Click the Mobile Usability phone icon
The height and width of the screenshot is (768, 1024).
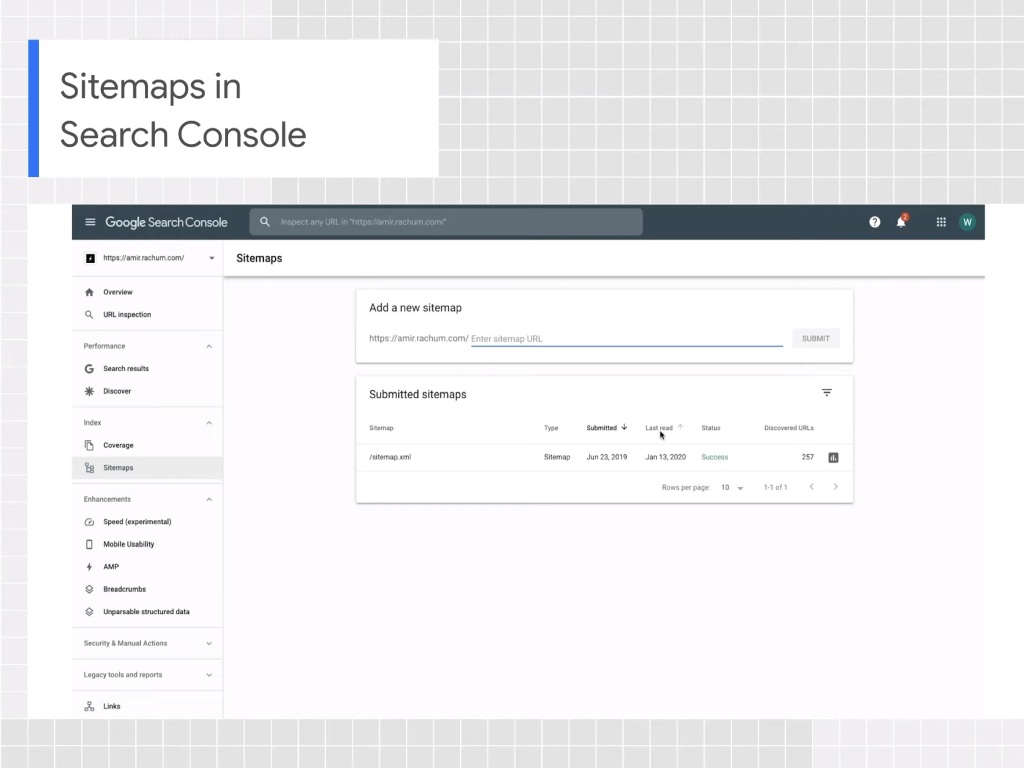(89, 544)
